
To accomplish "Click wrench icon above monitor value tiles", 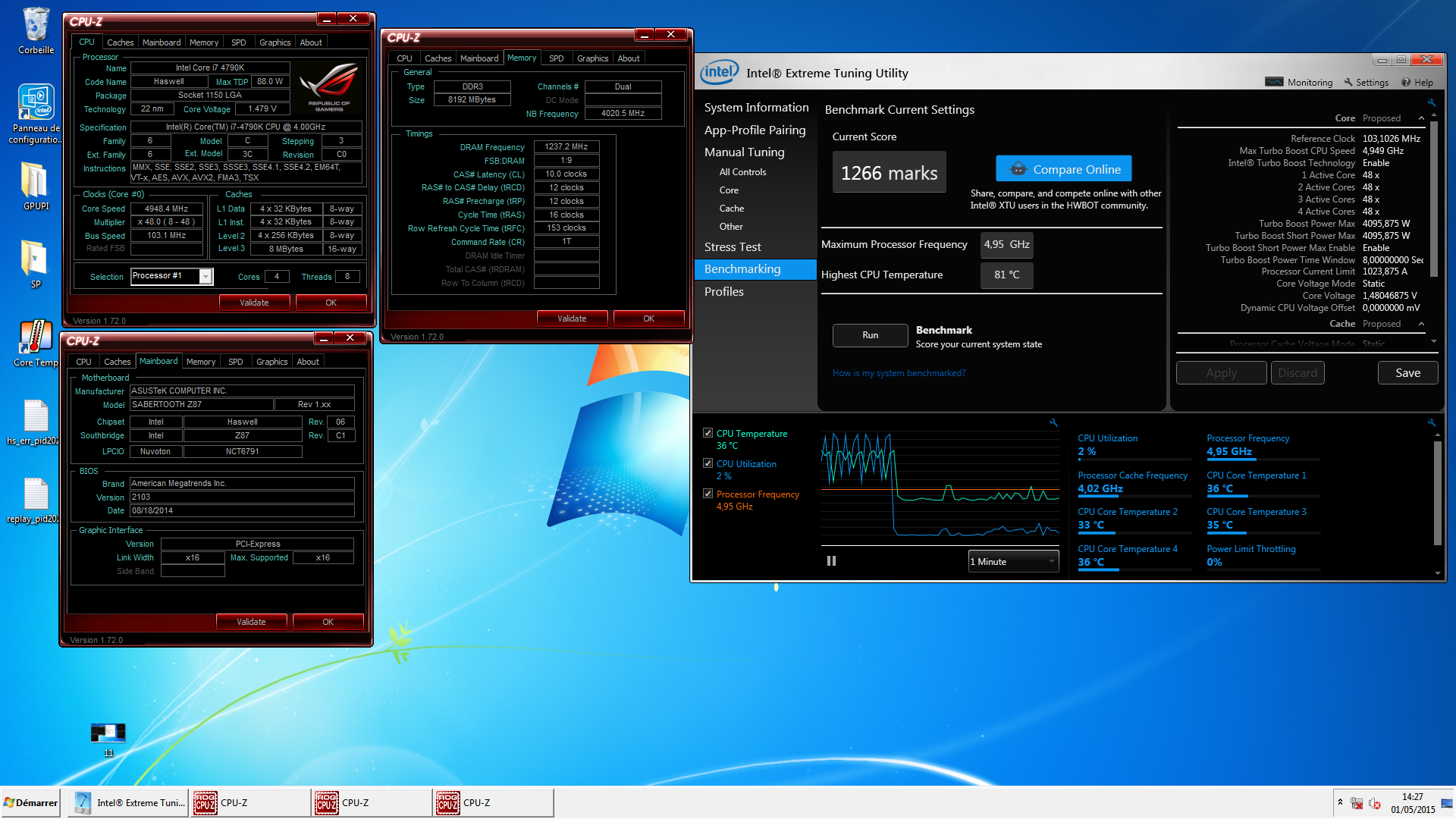I will tap(1432, 422).
